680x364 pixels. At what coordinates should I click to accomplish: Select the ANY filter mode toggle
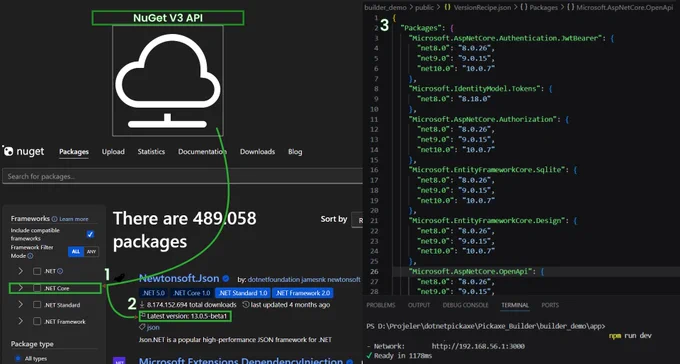92,252
